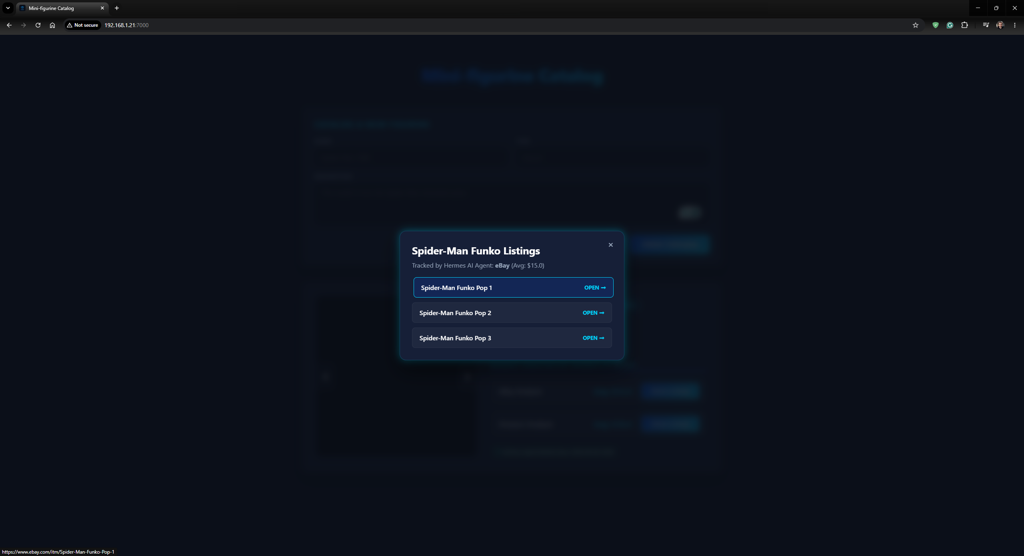Open the Spider-Man Funko Pop 1 listing

[x=513, y=287]
